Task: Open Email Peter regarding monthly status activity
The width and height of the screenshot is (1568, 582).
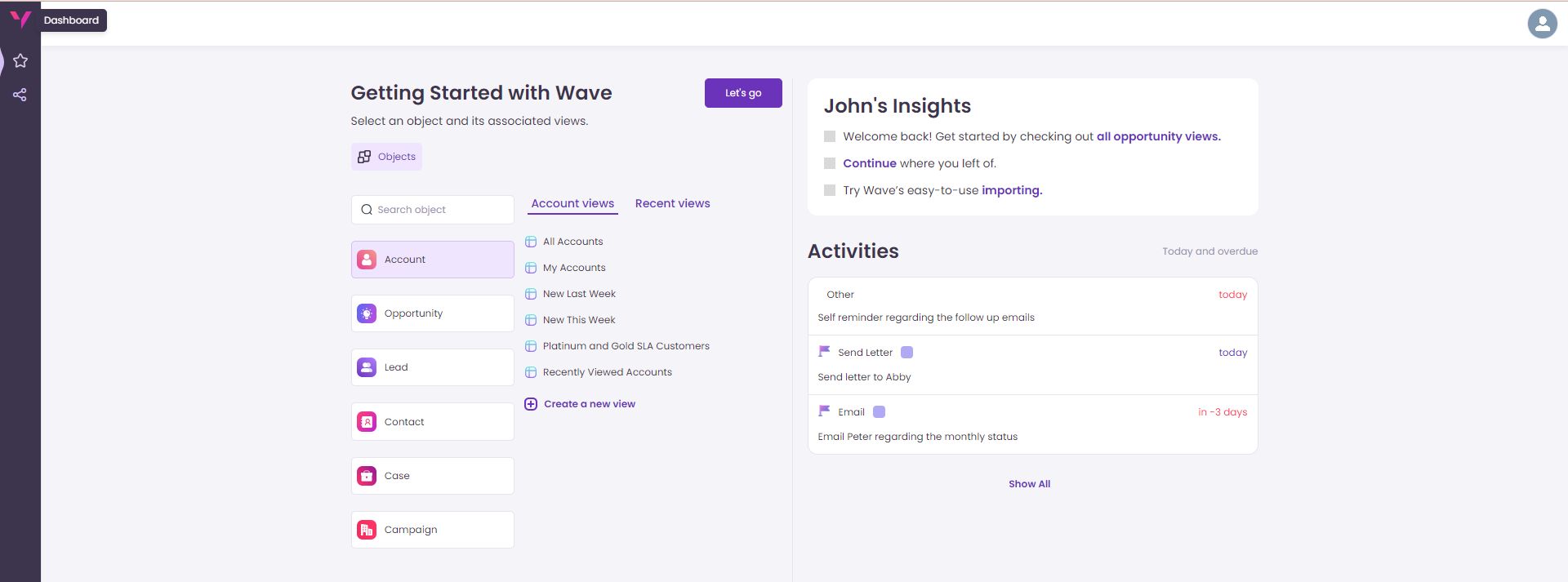Action: point(1033,424)
